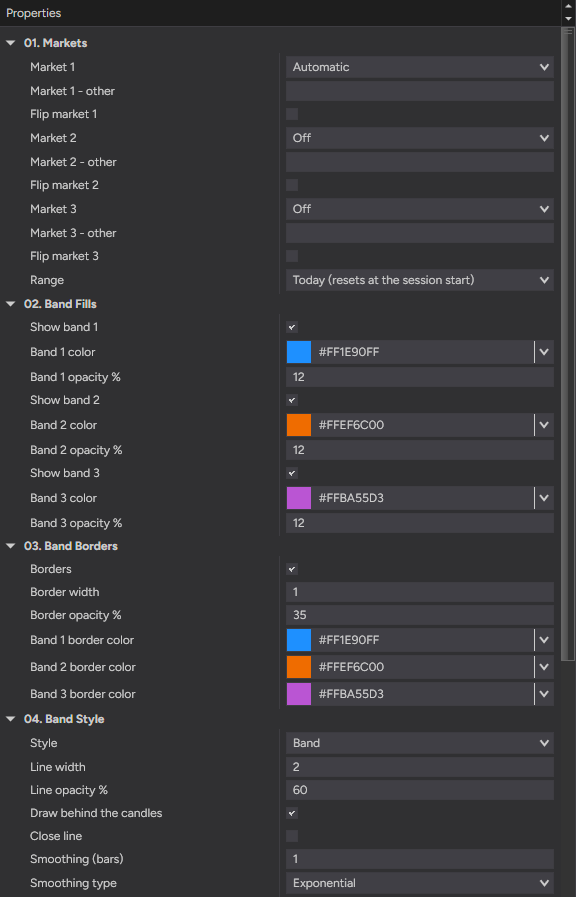Edit the Band 2 opacity % value
Screen dimensions: 576x897
(x=419, y=450)
